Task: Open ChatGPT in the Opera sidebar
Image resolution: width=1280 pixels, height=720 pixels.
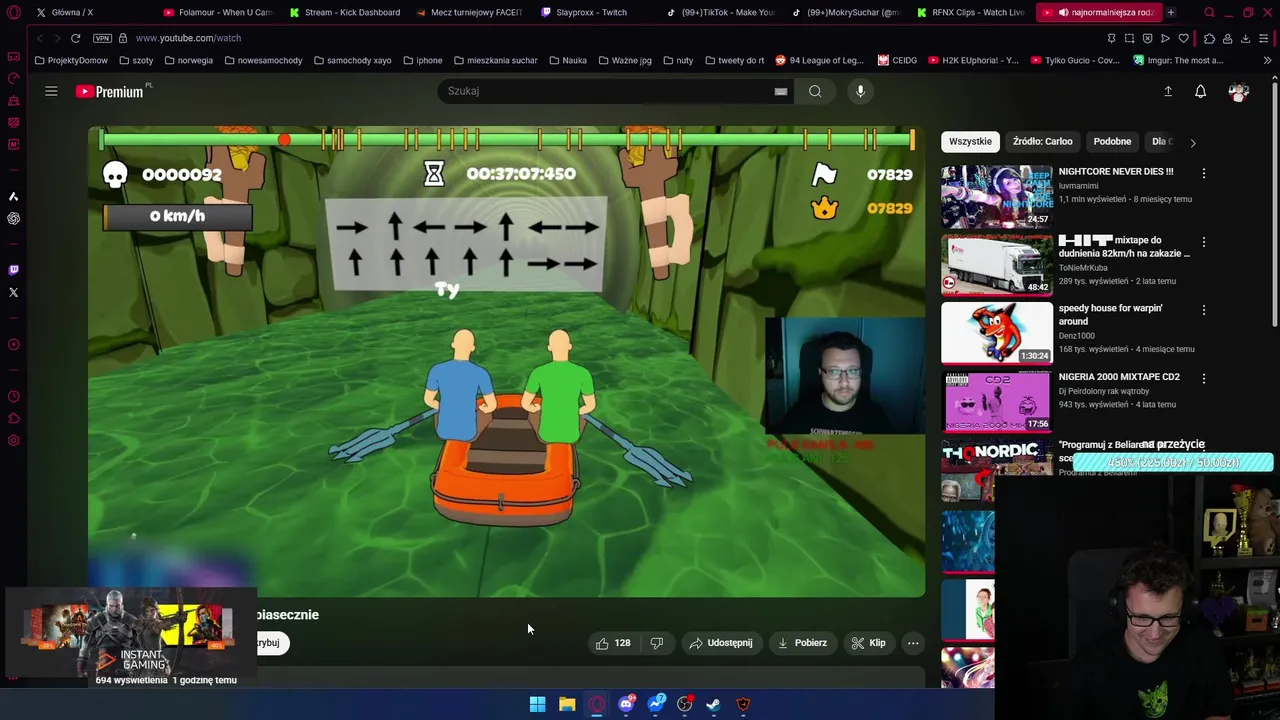Action: (14, 218)
